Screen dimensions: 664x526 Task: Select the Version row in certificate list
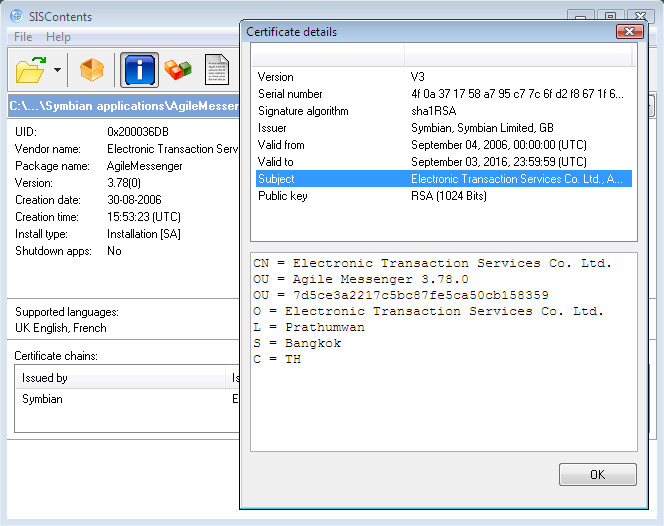coord(444,77)
